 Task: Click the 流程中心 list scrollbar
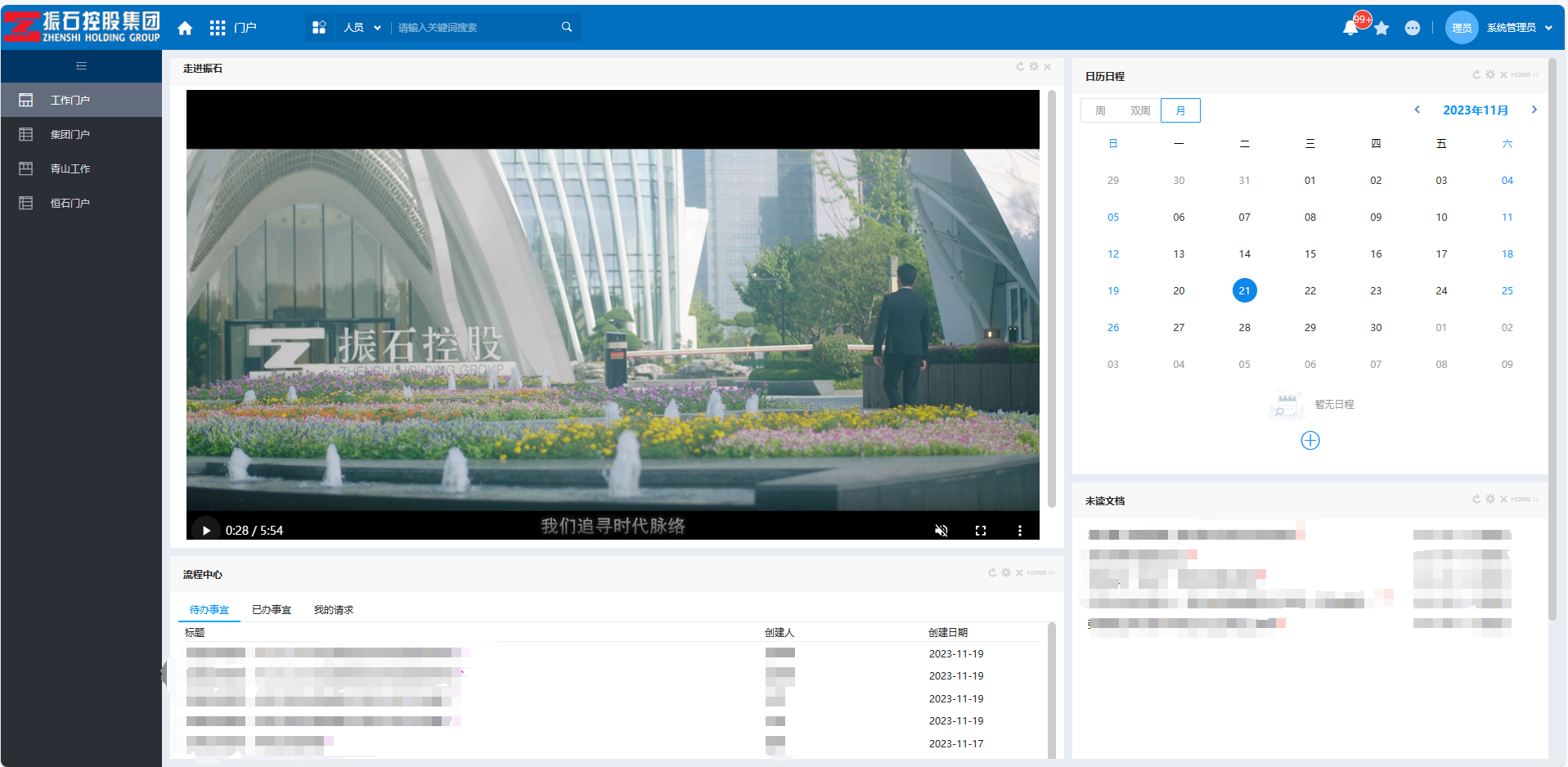1052,689
